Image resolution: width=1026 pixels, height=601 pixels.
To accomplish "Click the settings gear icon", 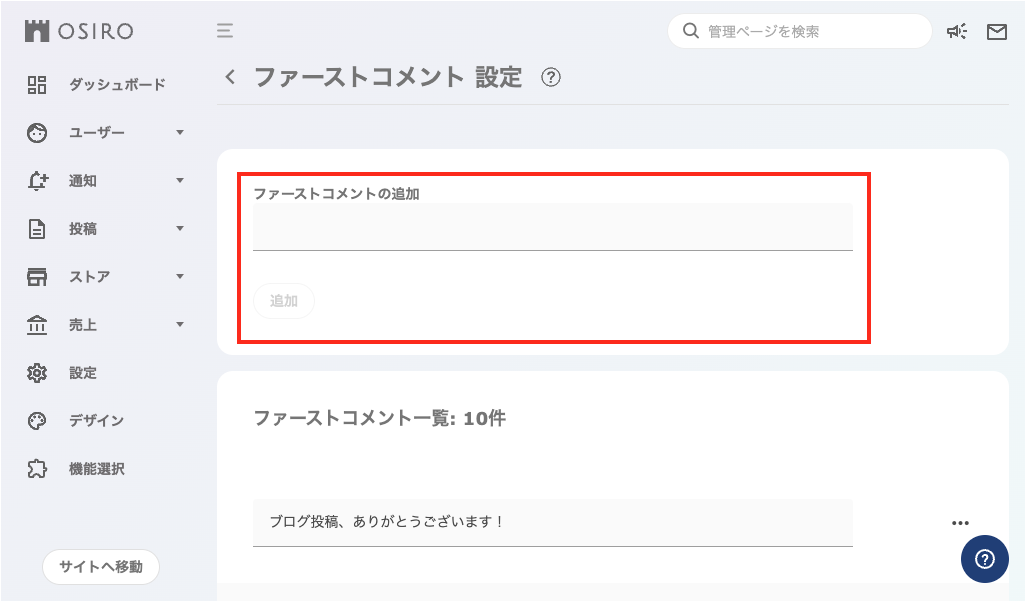I will (x=37, y=373).
